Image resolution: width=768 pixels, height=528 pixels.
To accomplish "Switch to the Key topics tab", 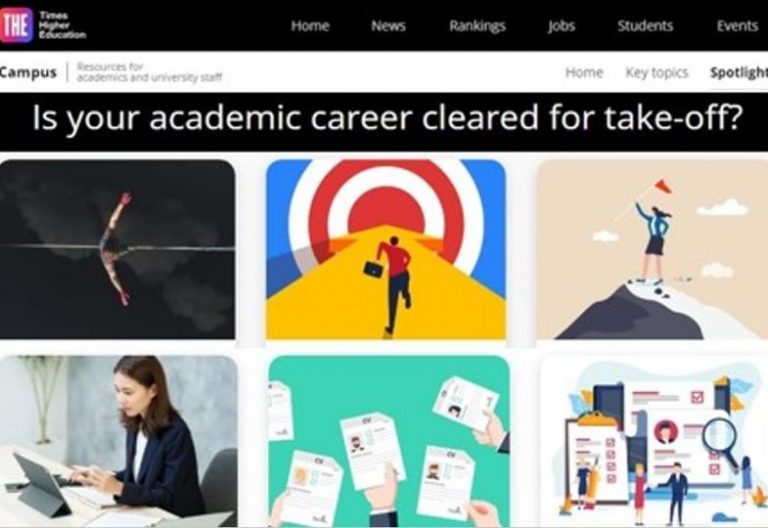I will pyautogui.click(x=657, y=72).
